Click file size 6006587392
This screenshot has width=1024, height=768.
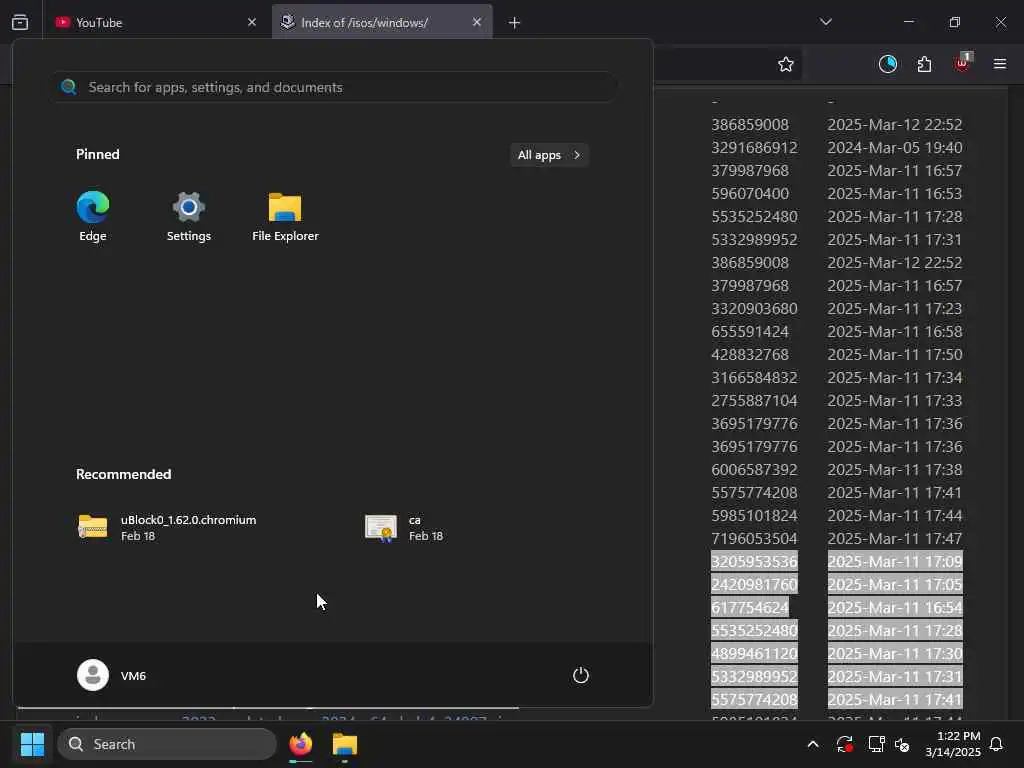pyautogui.click(x=754, y=470)
